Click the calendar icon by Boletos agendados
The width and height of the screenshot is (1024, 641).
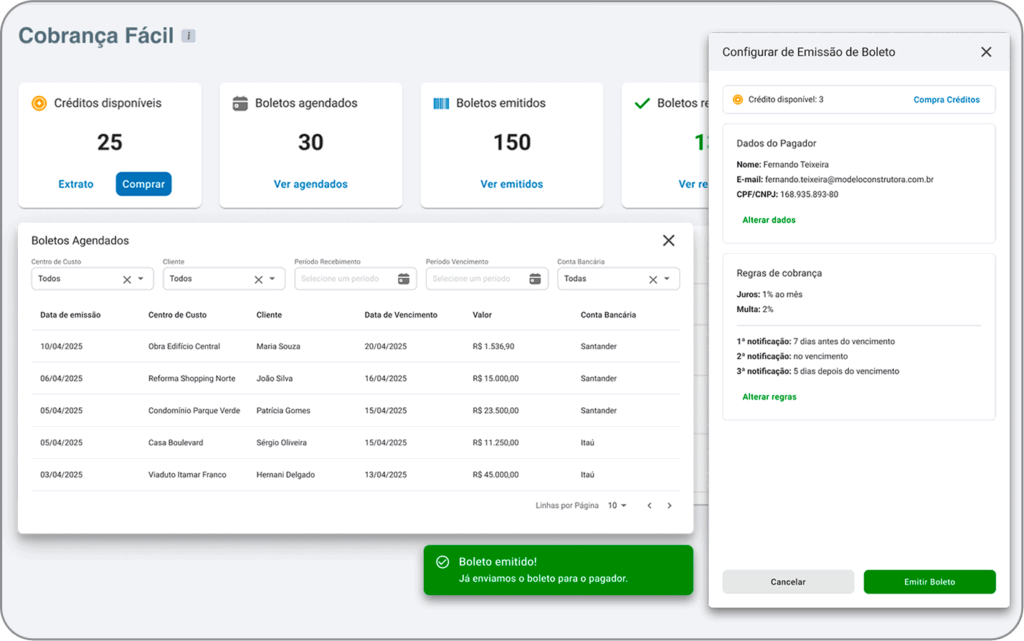[240, 103]
